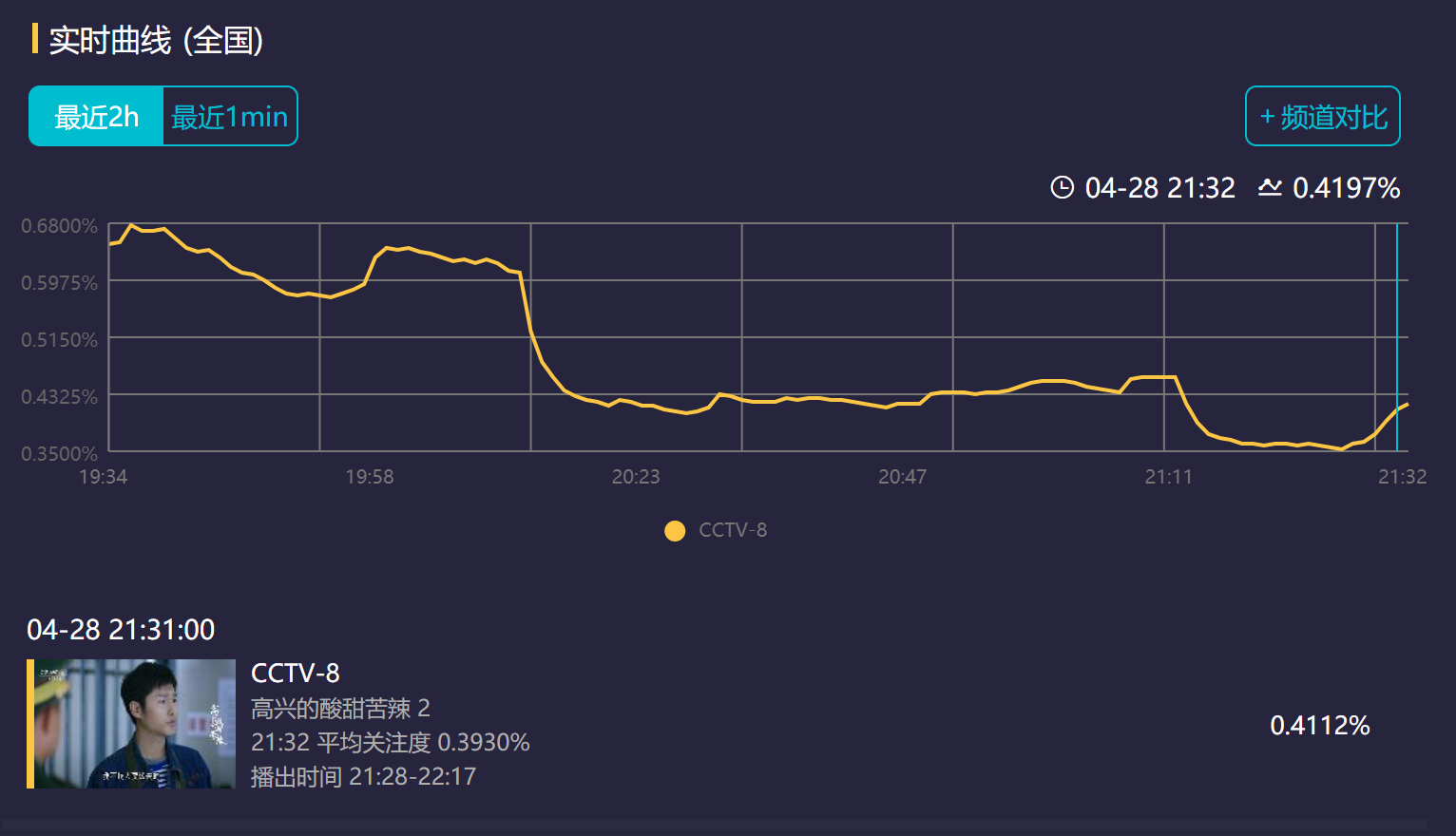The height and width of the screenshot is (836, 1456).
Task: Click the 实时曲线 (全国) heading
Action: (156, 41)
